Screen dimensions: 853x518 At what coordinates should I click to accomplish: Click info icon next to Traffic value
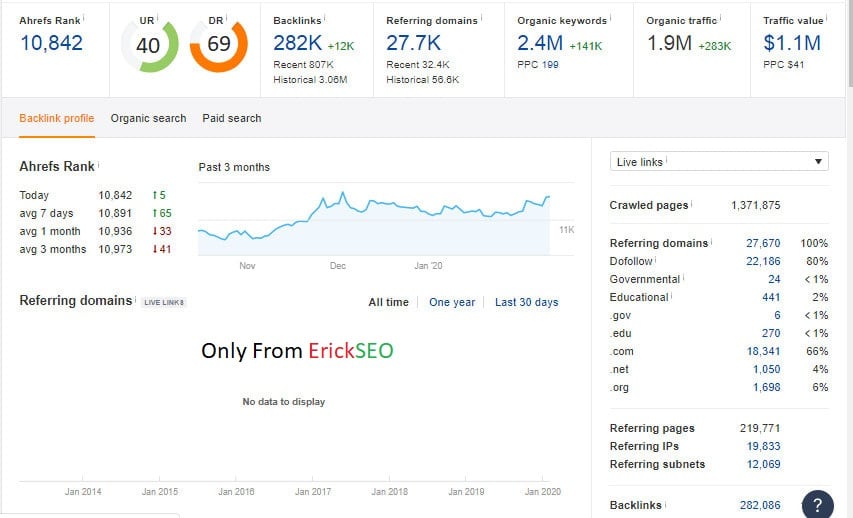[x=825, y=19]
